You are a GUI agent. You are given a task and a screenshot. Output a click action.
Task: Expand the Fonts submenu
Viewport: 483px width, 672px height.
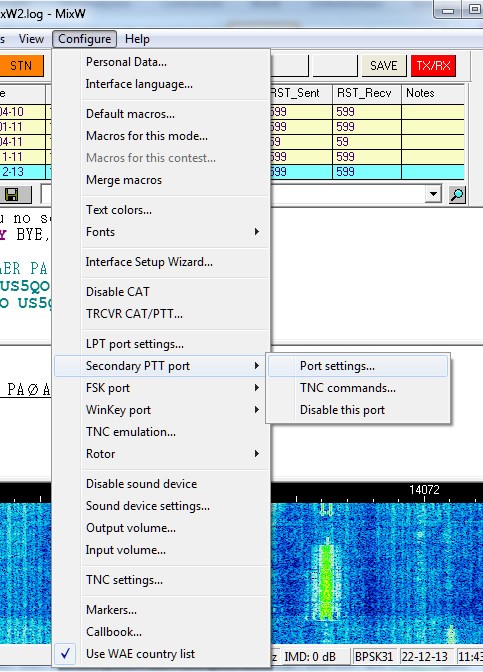click(162, 232)
